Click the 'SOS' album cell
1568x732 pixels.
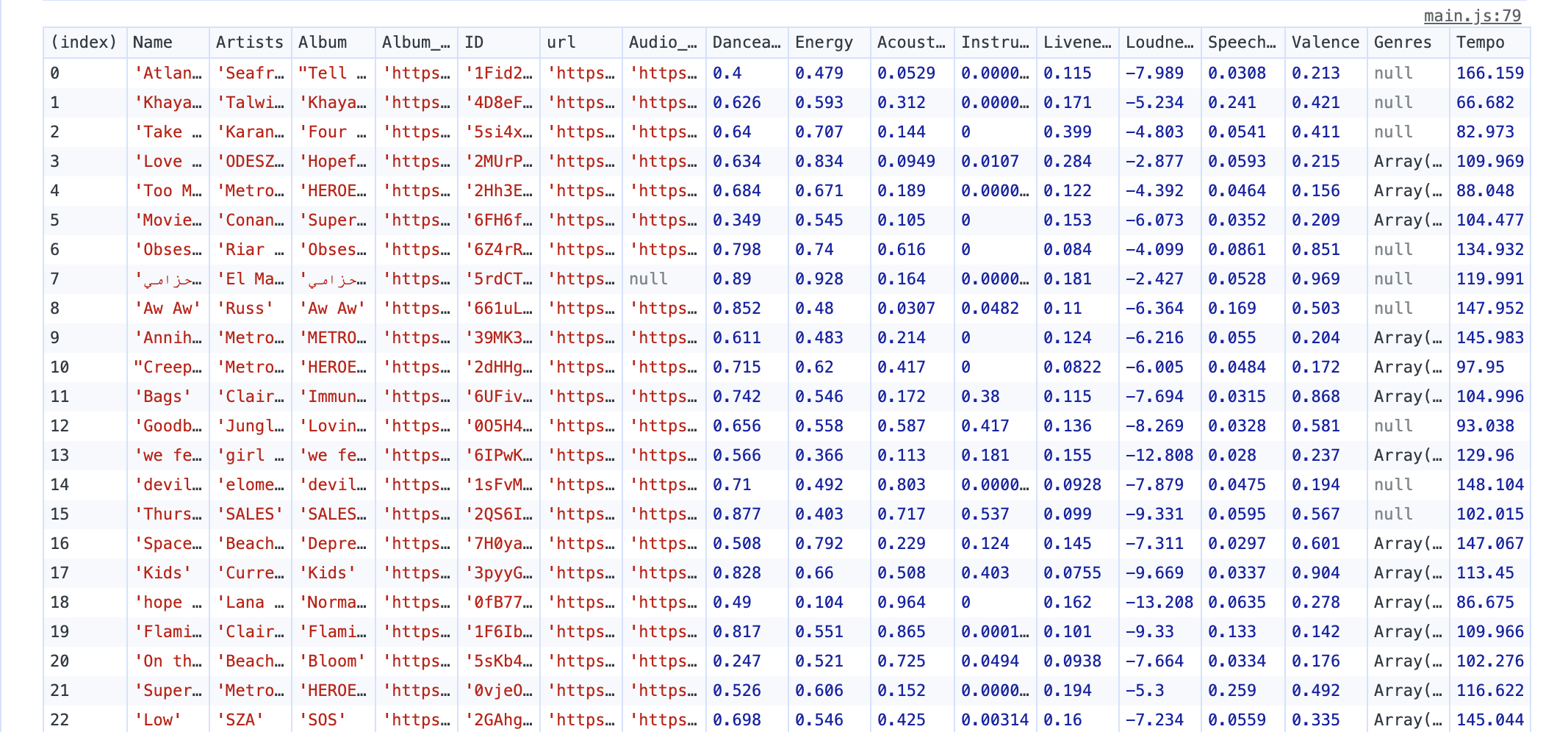pos(322,720)
